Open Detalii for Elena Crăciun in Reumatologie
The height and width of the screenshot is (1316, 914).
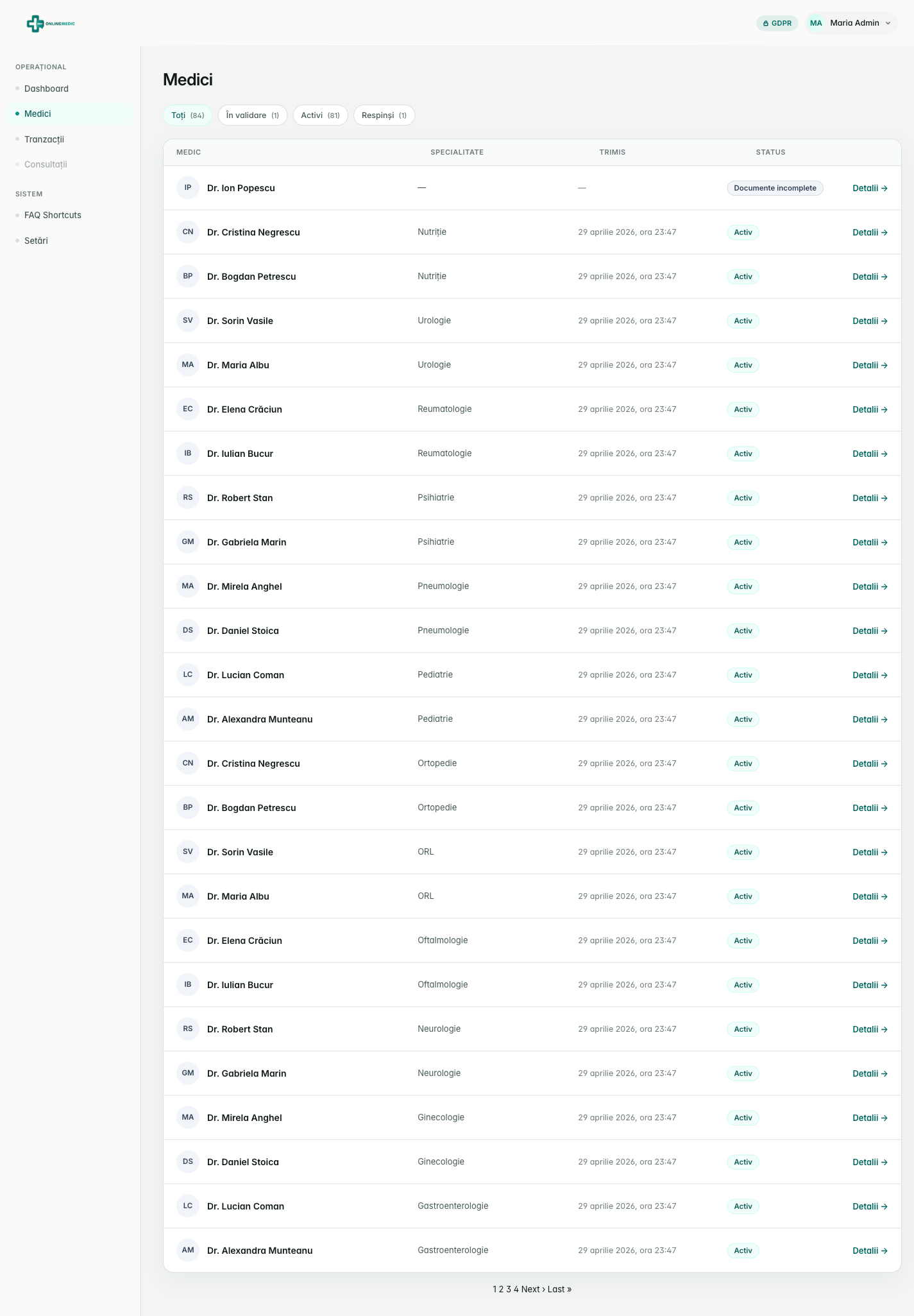pos(870,409)
